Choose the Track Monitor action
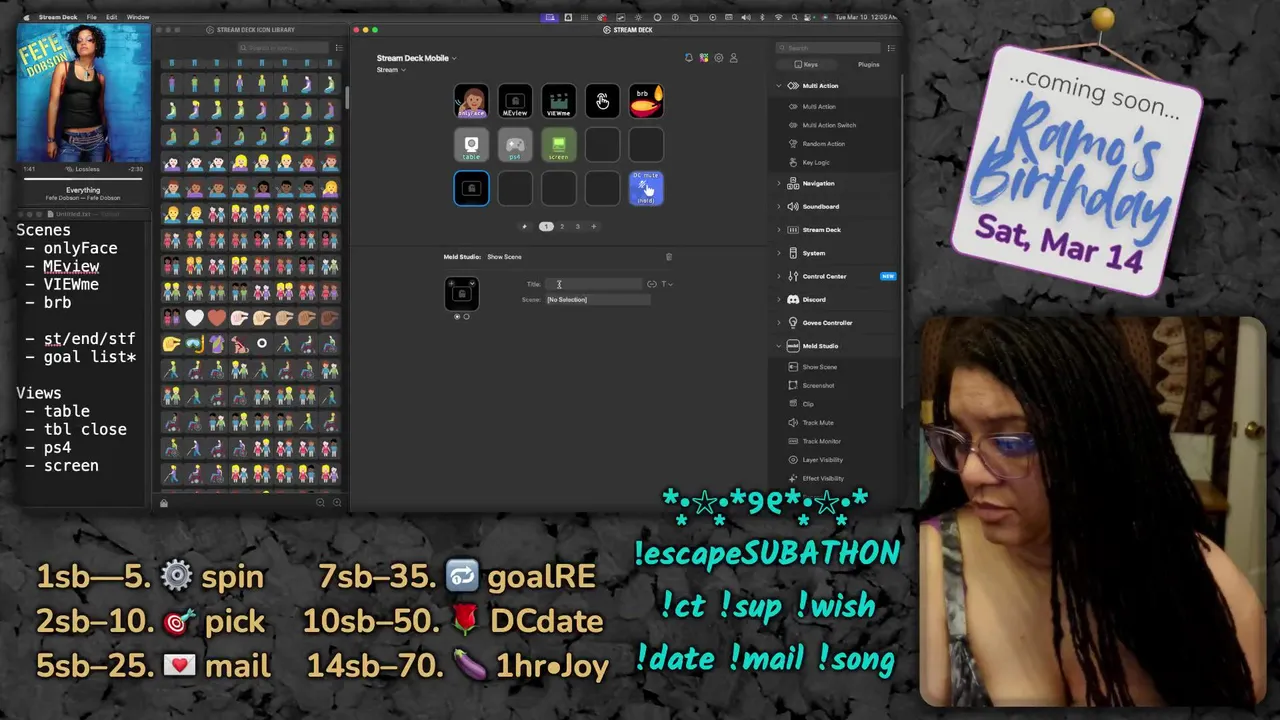 point(821,441)
